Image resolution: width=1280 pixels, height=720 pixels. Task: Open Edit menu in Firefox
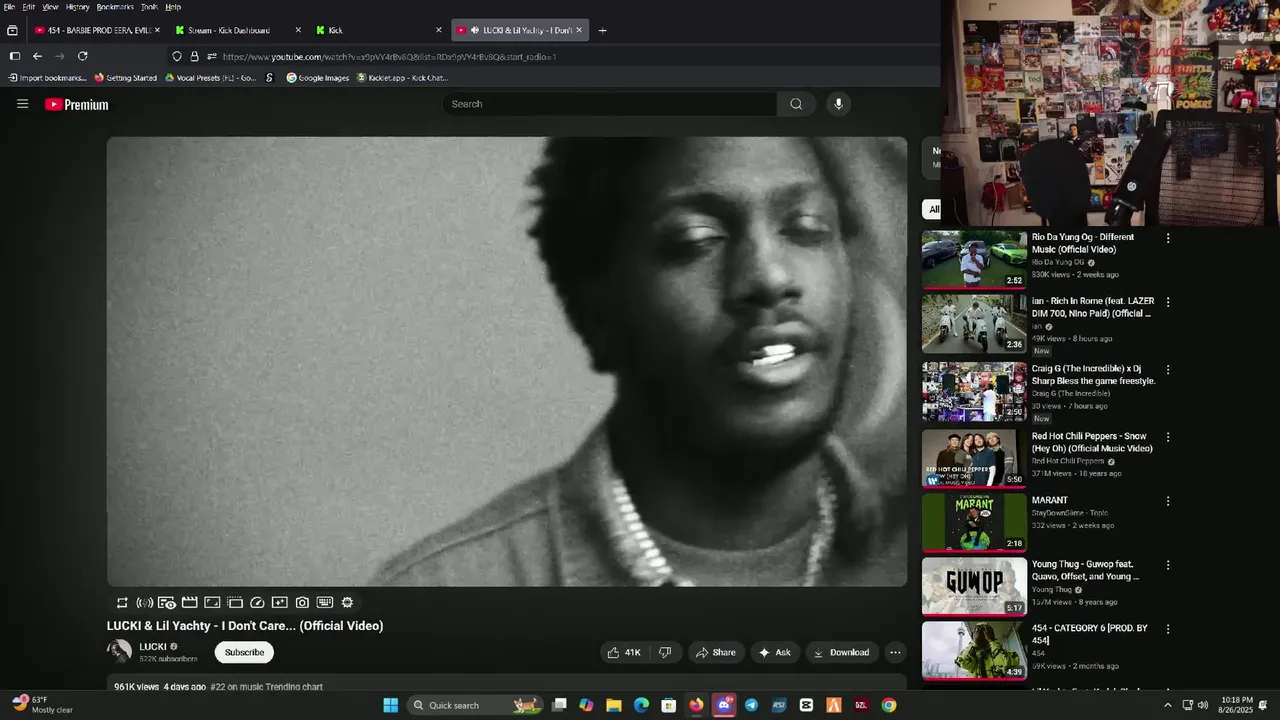pyautogui.click(x=29, y=7)
